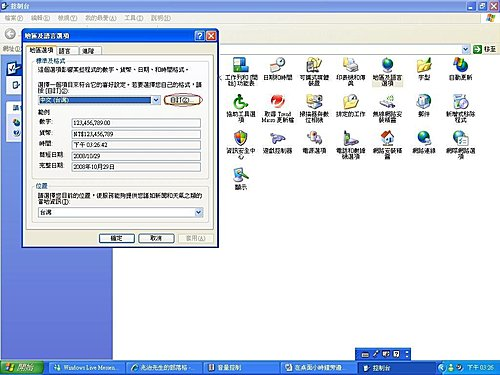Open Accessibility Options (協助工具選項) icon

point(241,108)
